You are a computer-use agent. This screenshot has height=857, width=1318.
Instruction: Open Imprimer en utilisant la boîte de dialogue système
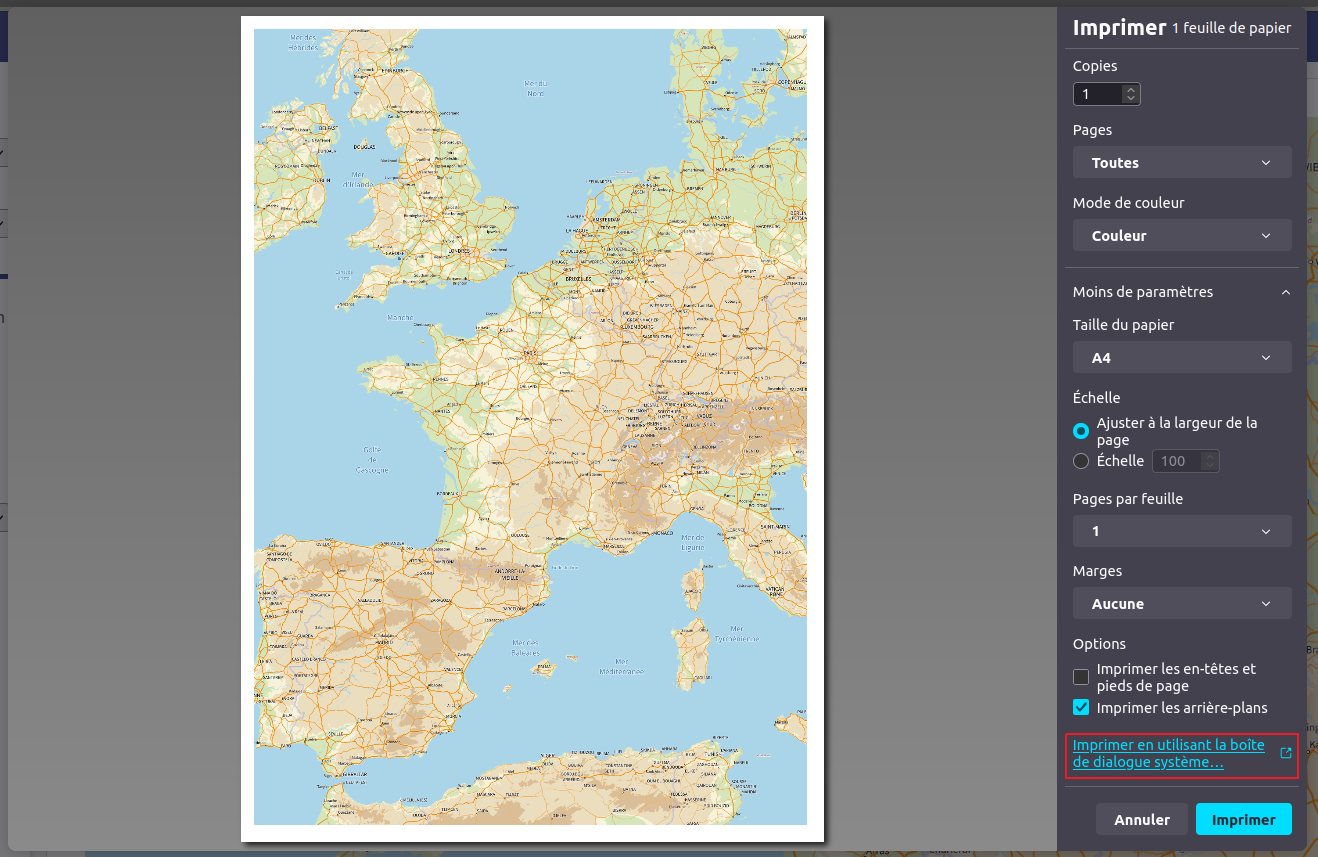[1168, 754]
